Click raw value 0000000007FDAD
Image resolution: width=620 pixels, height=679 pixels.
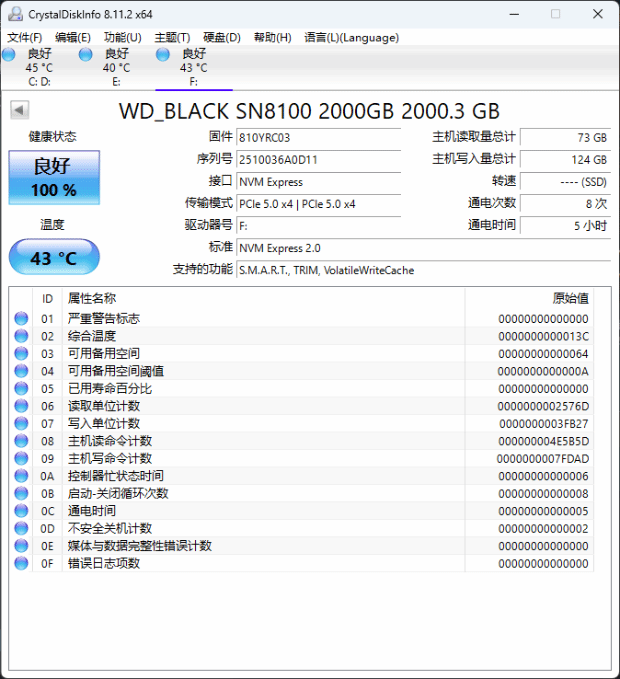click(542, 459)
